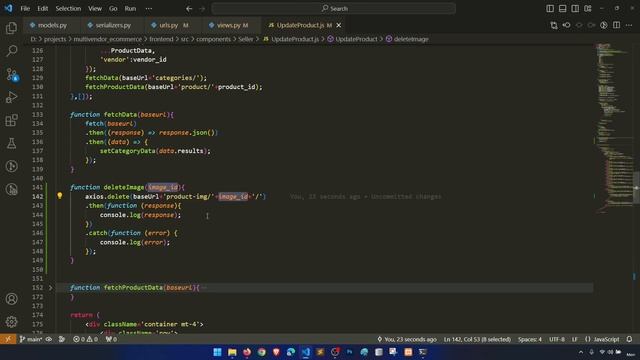Open File Explorer from the taskbar
This screenshot has height=360, width=640.
click(x=232, y=352)
